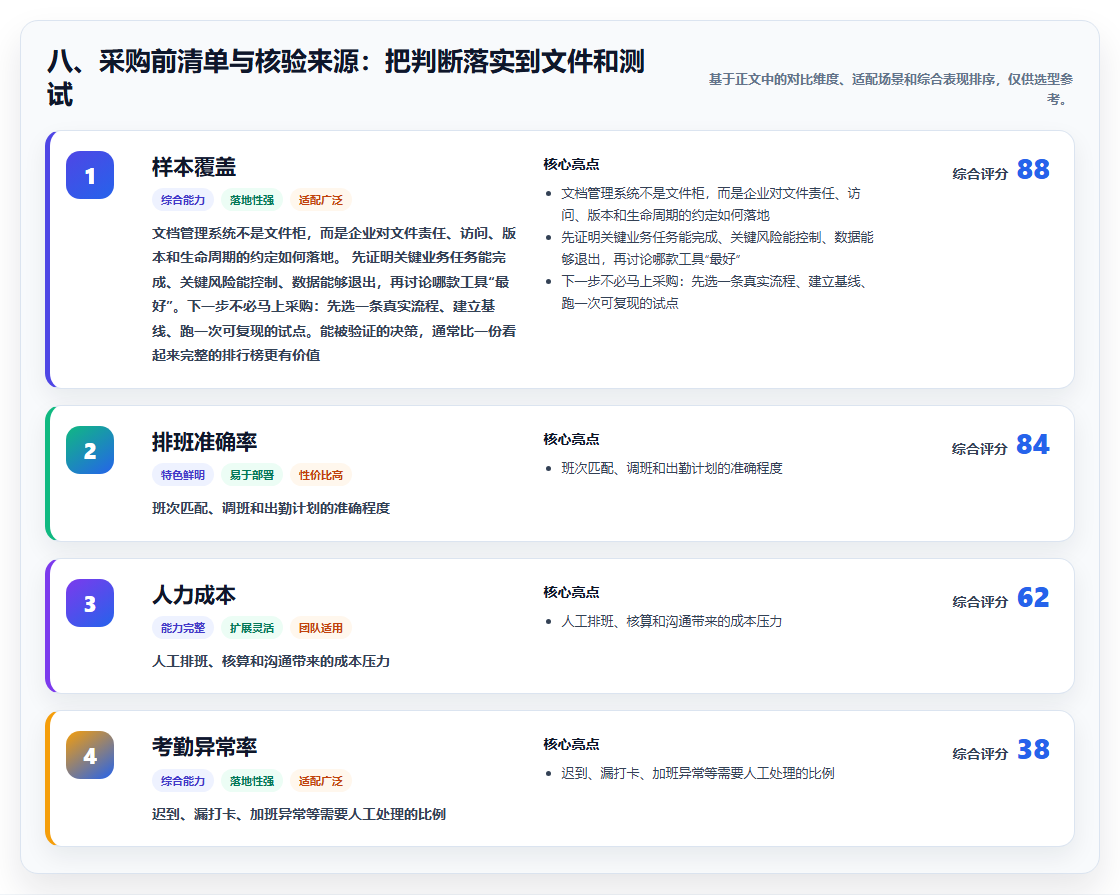The height and width of the screenshot is (895, 1120).
Task: Click the bullet 迟到、漏打卡、加班异常
Action: click(x=698, y=774)
